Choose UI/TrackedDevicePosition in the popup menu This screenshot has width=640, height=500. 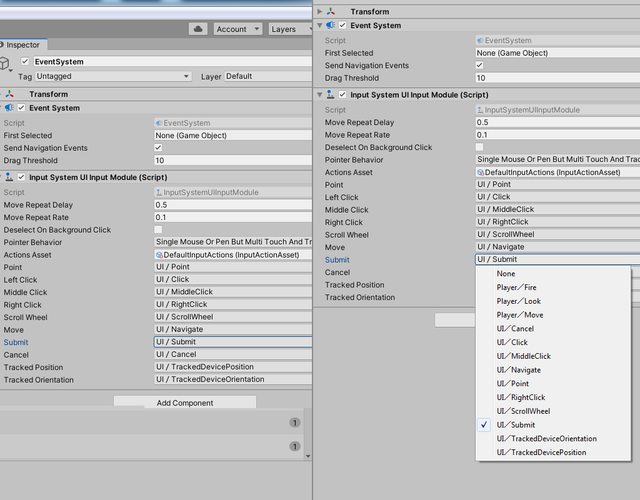pos(553,452)
